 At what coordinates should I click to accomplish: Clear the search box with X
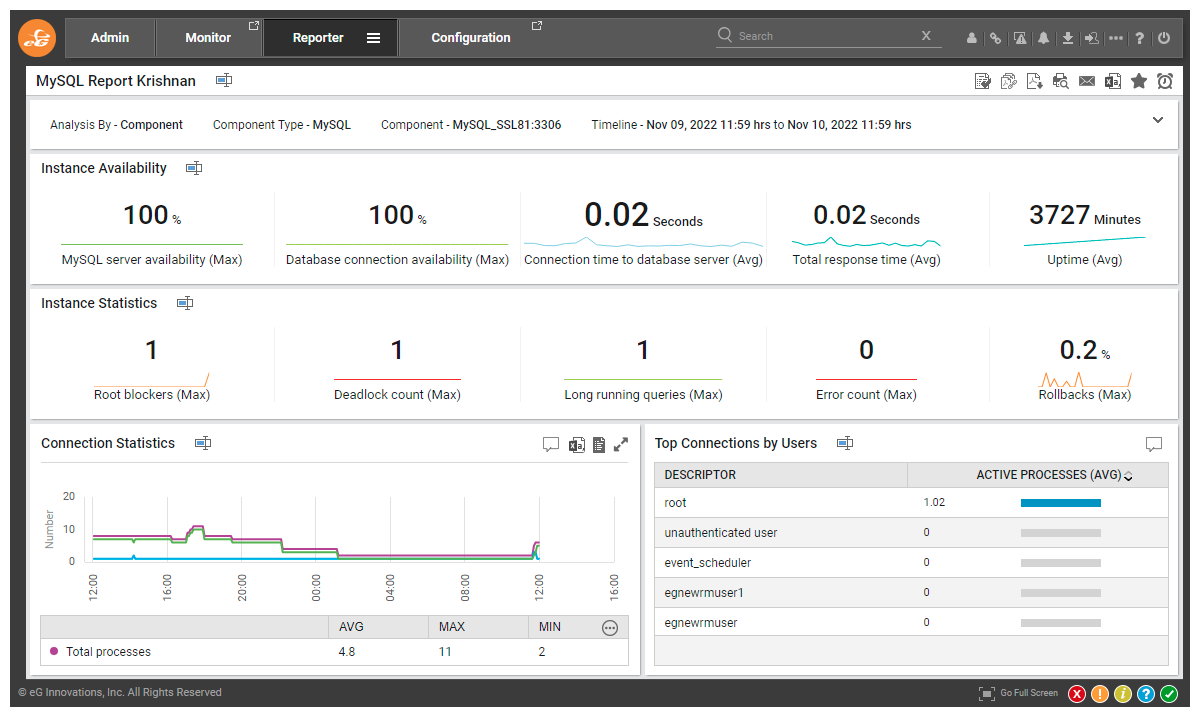(926, 35)
